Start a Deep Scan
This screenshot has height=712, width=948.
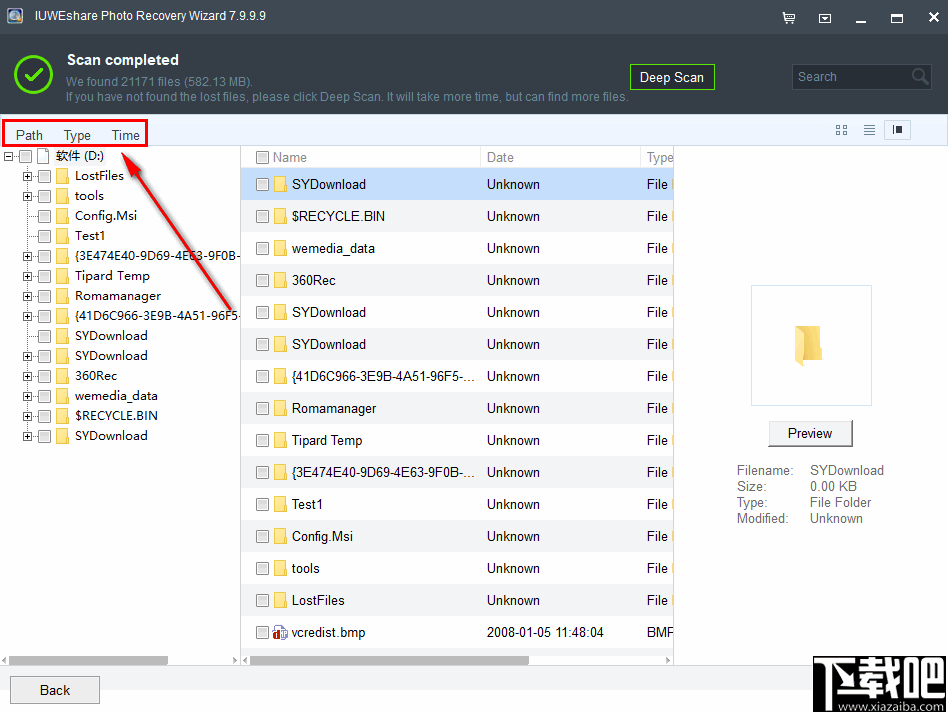672,76
